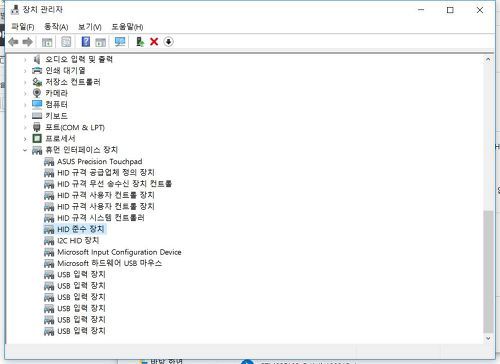Click the chip icon beside 프로세서
Viewport: 500px width, 364px height.
pyautogui.click(x=37, y=138)
